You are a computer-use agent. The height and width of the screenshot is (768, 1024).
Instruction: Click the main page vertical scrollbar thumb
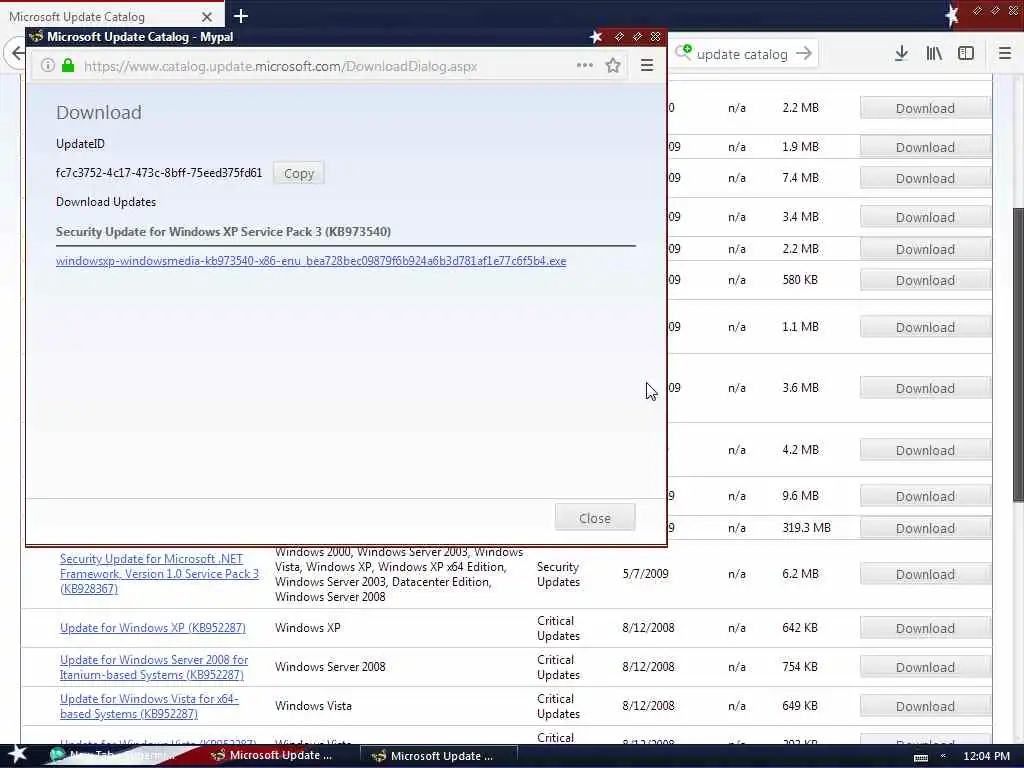coord(1018,355)
